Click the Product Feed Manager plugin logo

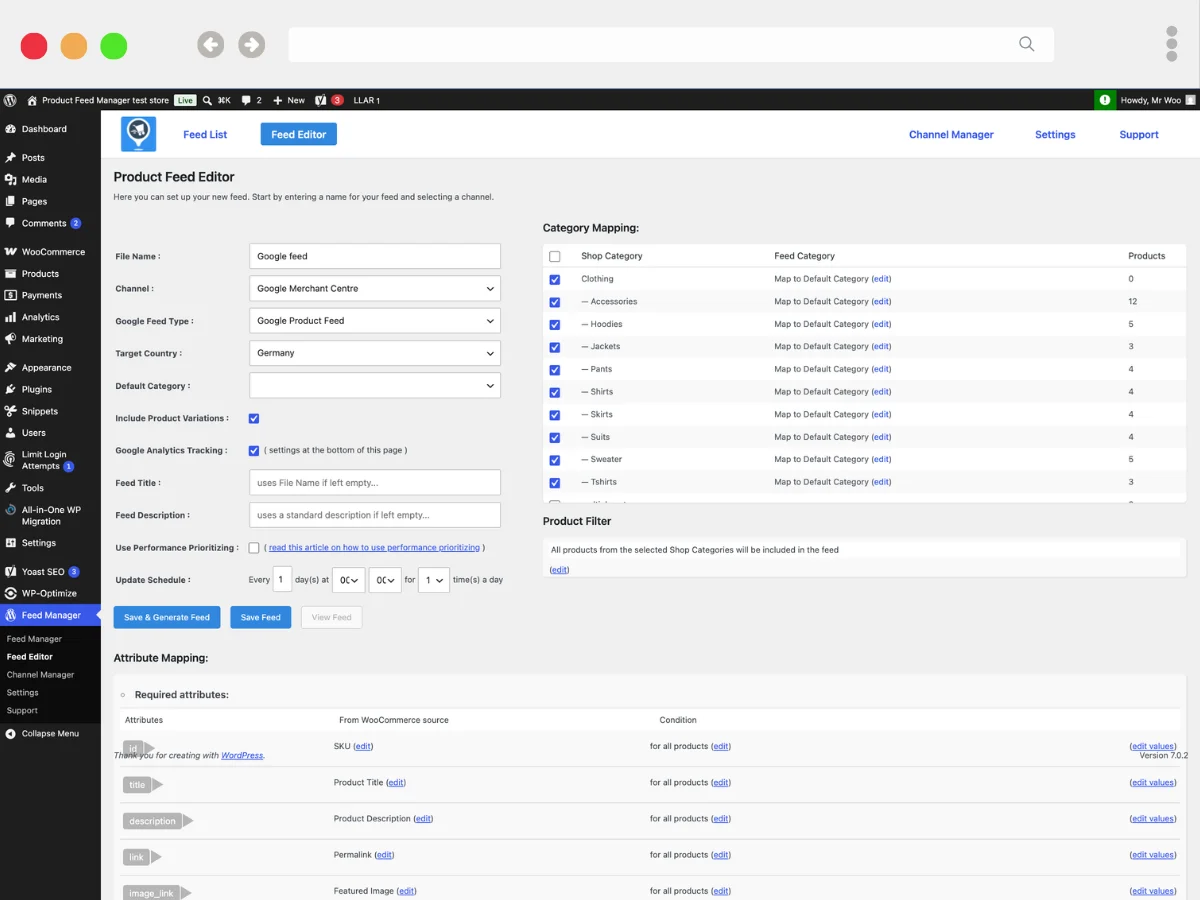(138, 134)
